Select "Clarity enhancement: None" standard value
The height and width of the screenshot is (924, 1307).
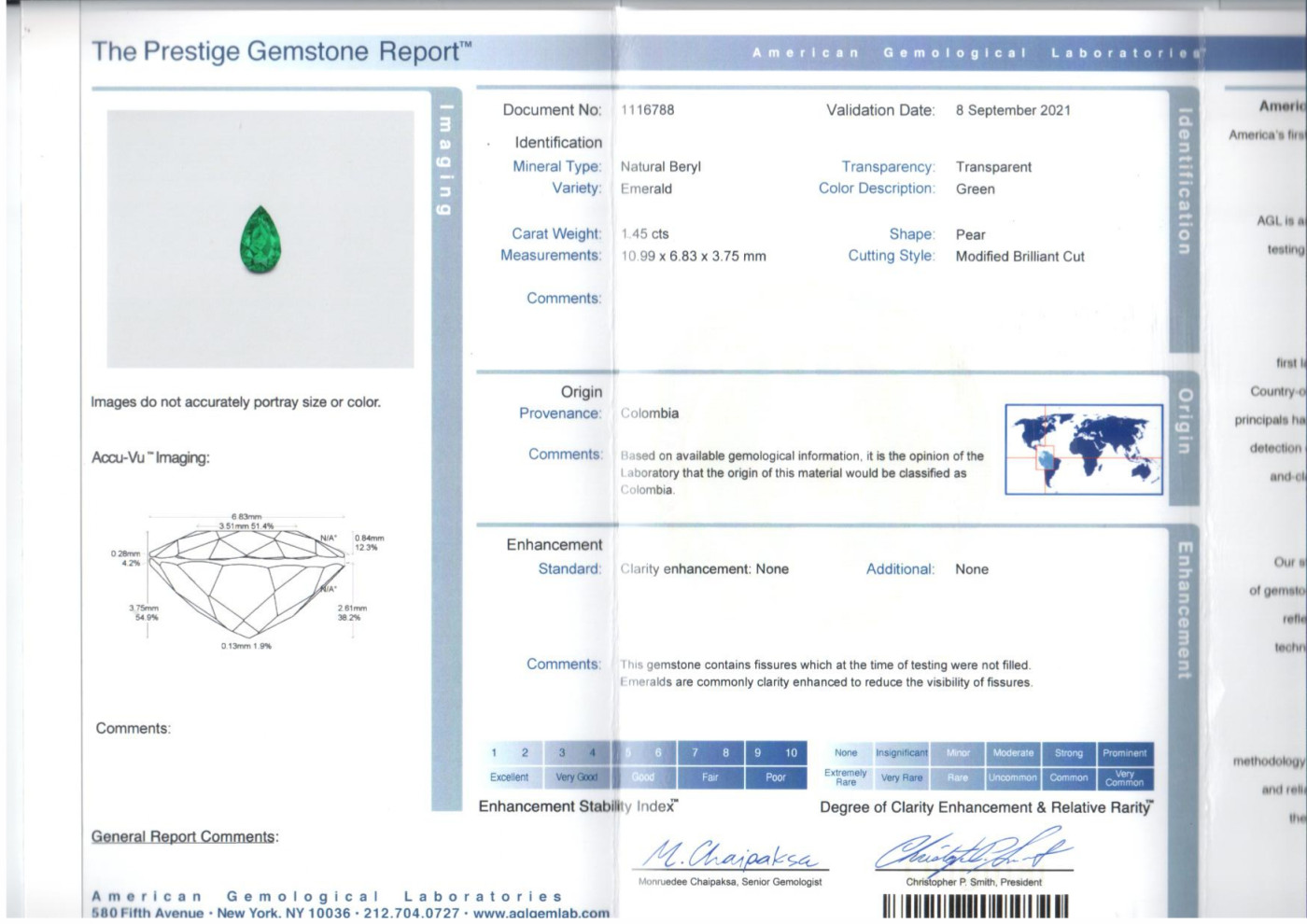click(x=705, y=569)
